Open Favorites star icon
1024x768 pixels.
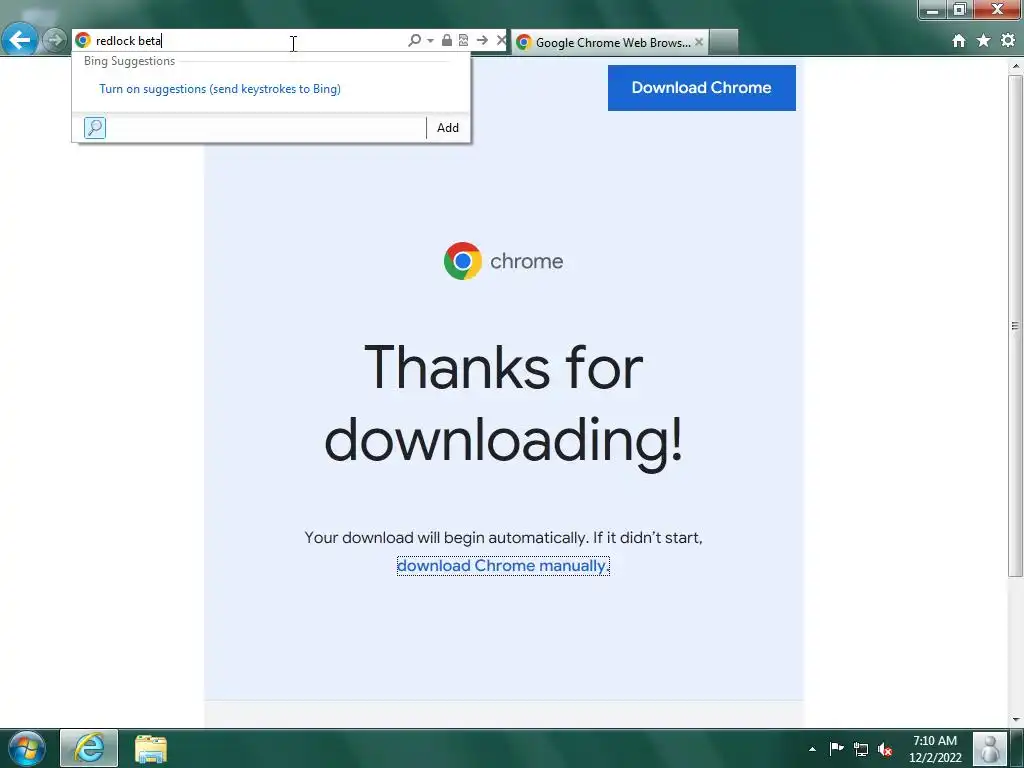click(x=984, y=40)
